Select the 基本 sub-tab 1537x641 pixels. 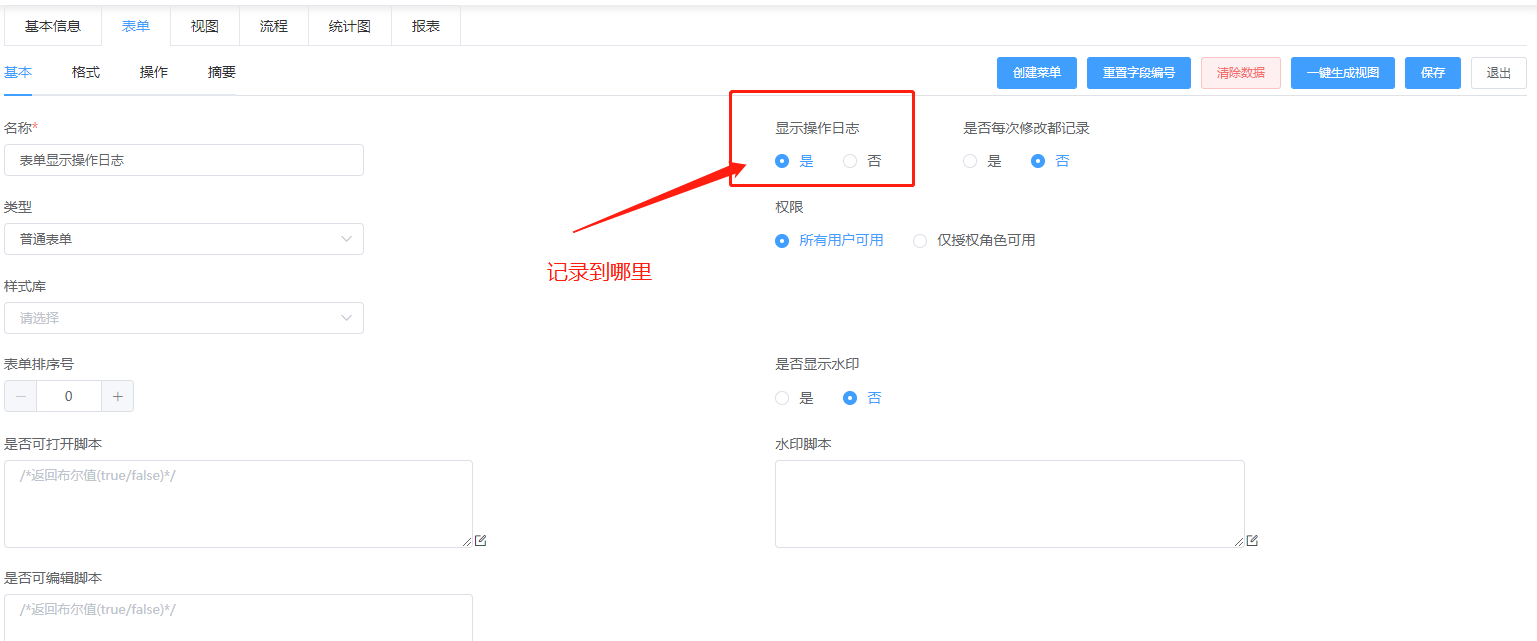coord(18,72)
